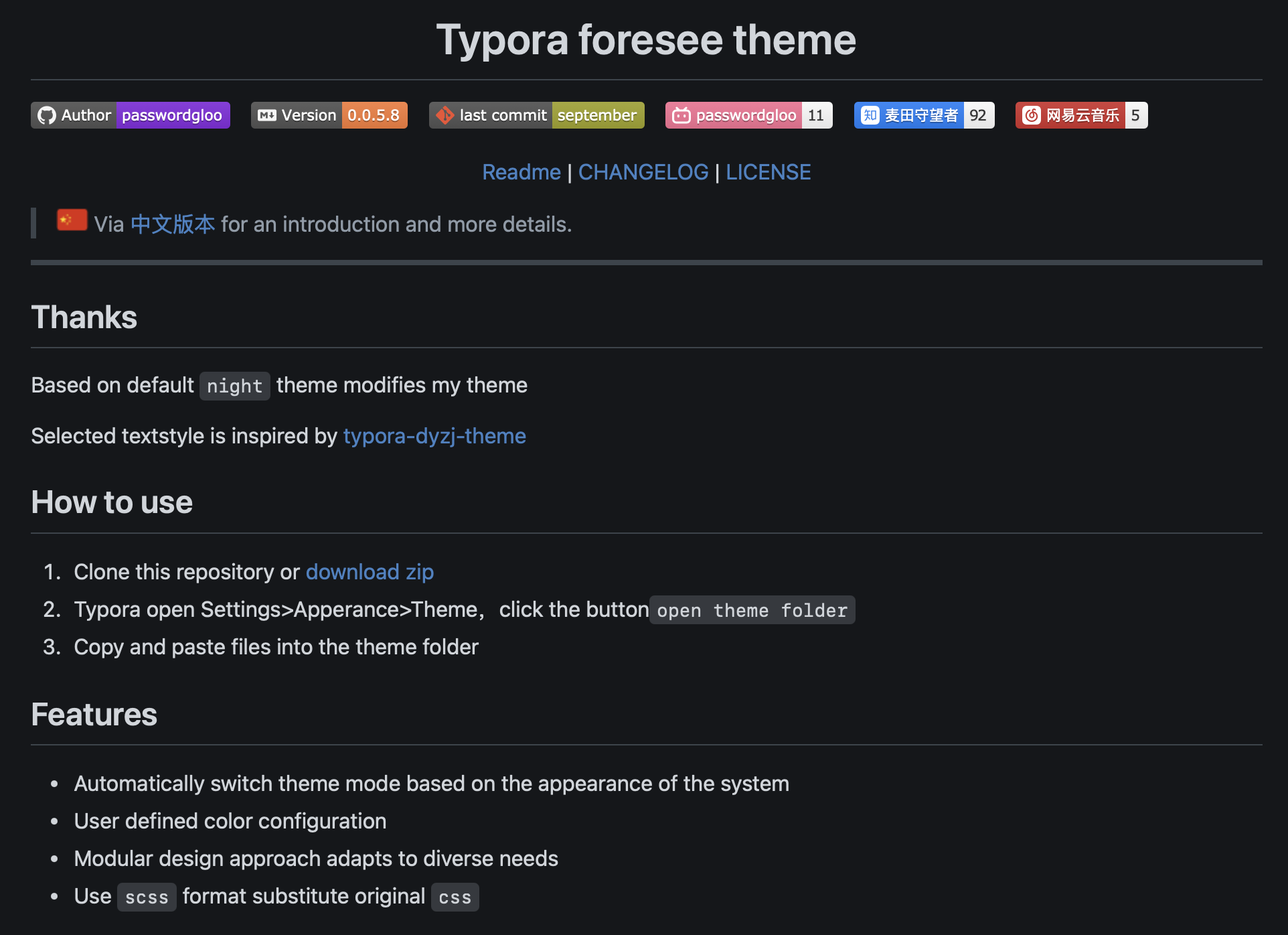
Task: Click the september last commit label
Action: [597, 115]
